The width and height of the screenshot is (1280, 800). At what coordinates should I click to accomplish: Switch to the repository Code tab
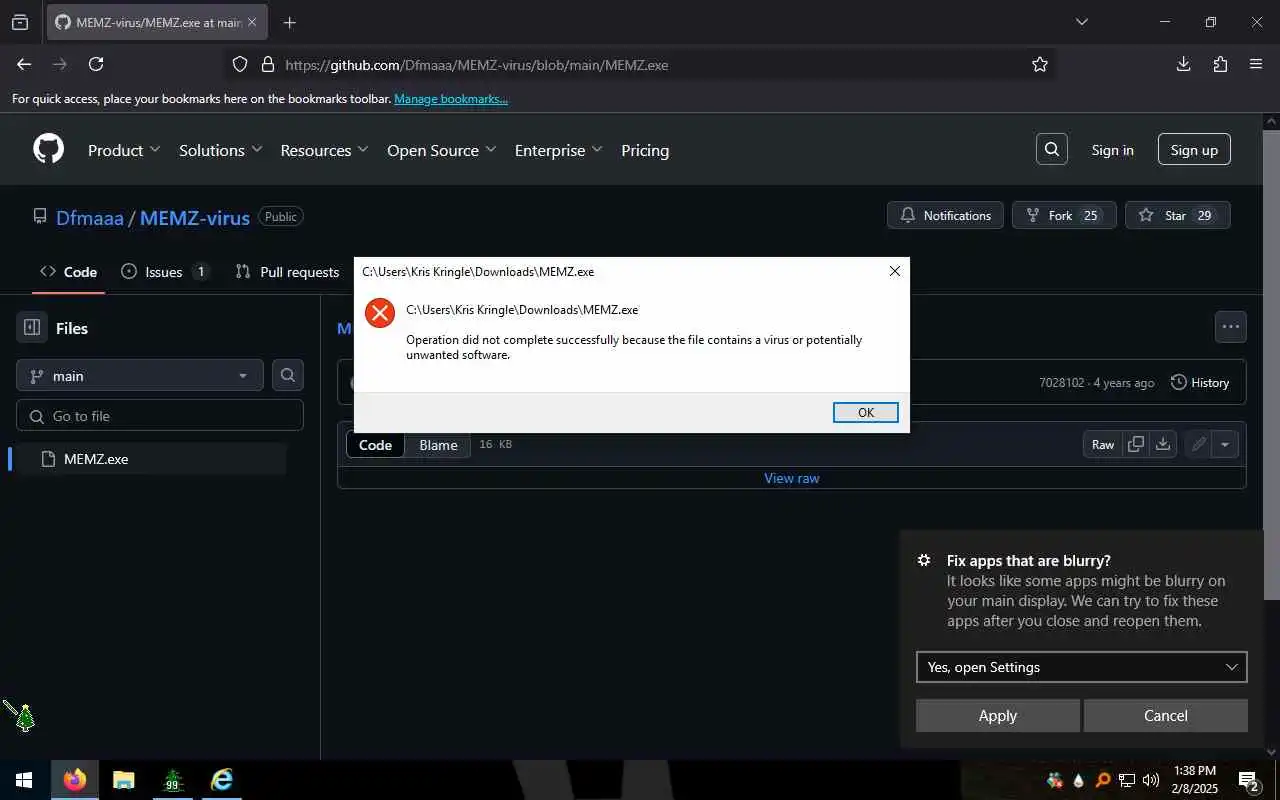click(69, 272)
